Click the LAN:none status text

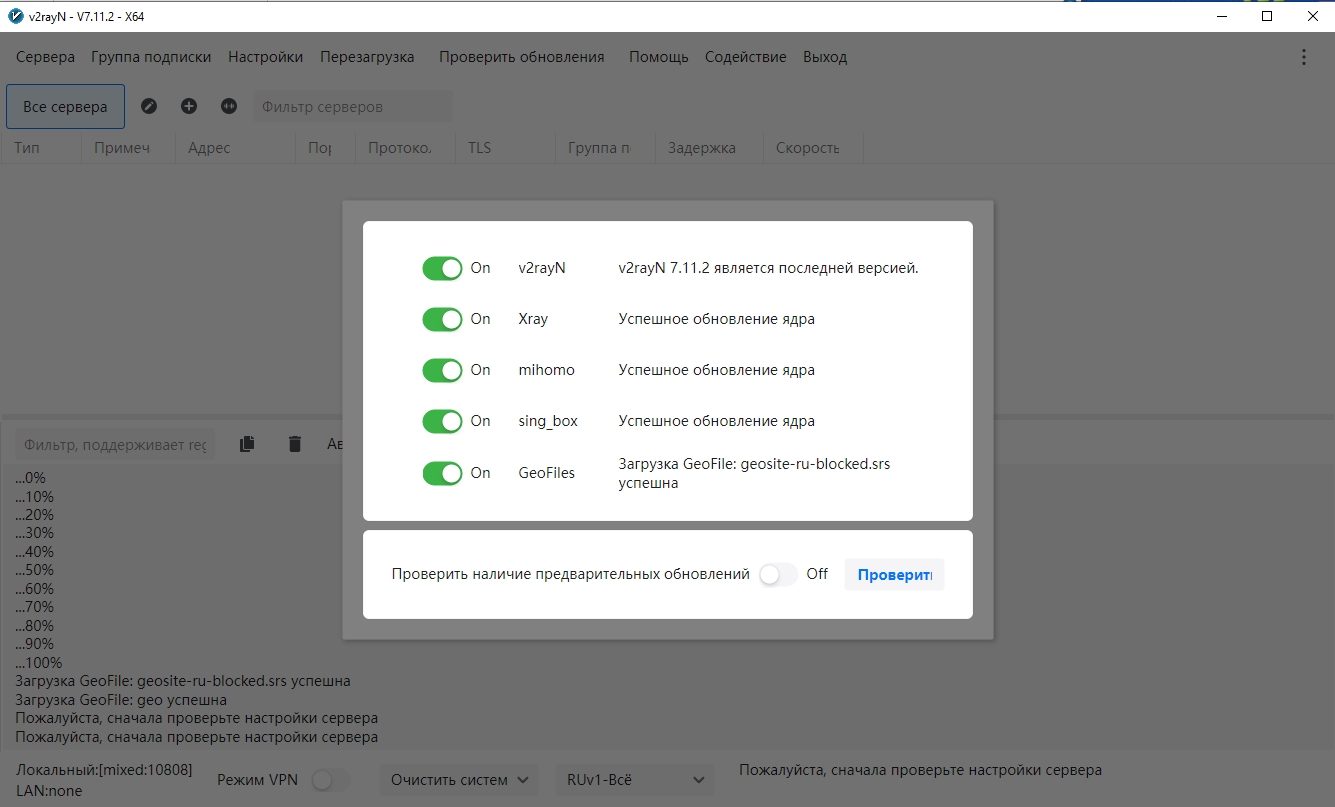coord(49,791)
